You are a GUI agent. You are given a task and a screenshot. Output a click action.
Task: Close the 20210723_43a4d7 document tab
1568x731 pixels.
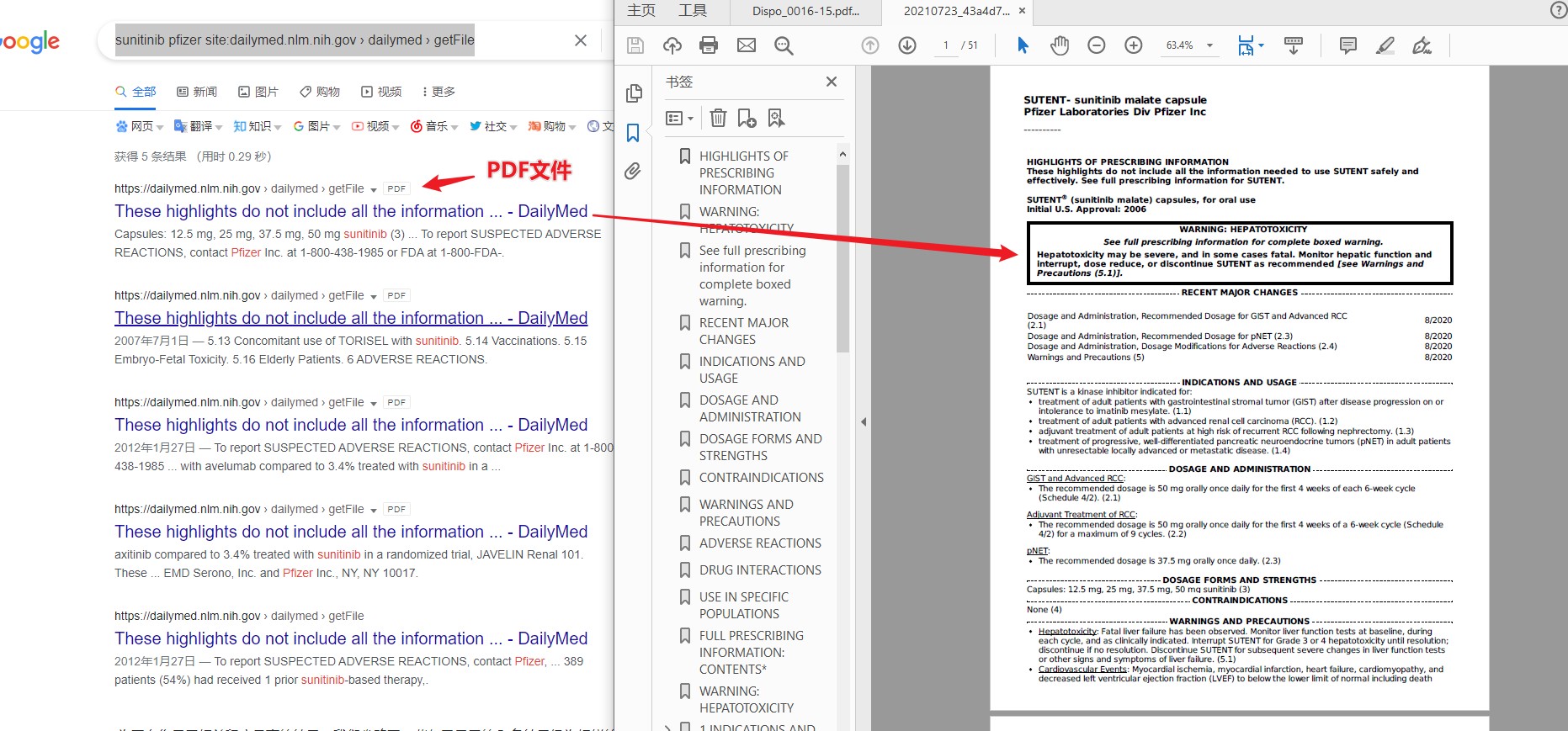point(1022,11)
